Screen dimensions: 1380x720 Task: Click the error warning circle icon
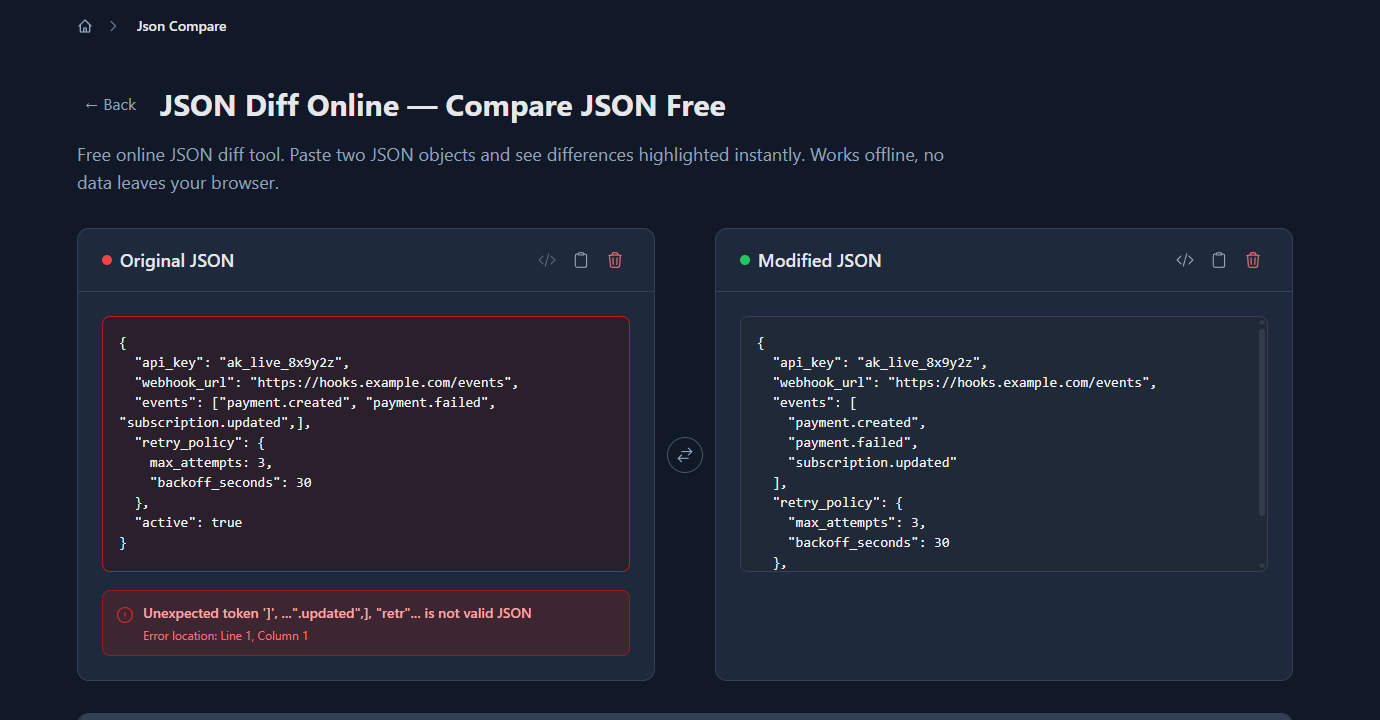click(125, 615)
